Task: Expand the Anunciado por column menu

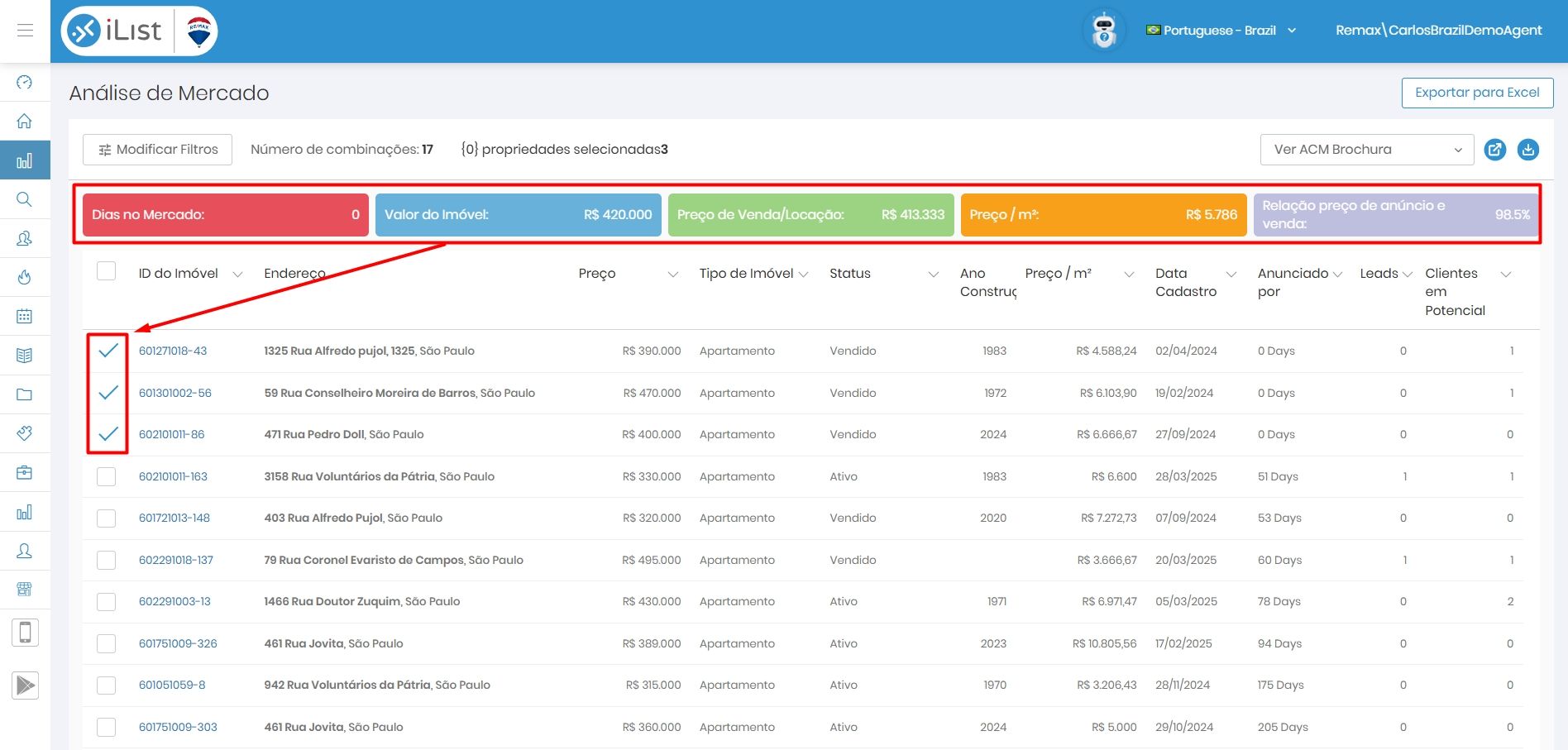Action: coord(1337,275)
